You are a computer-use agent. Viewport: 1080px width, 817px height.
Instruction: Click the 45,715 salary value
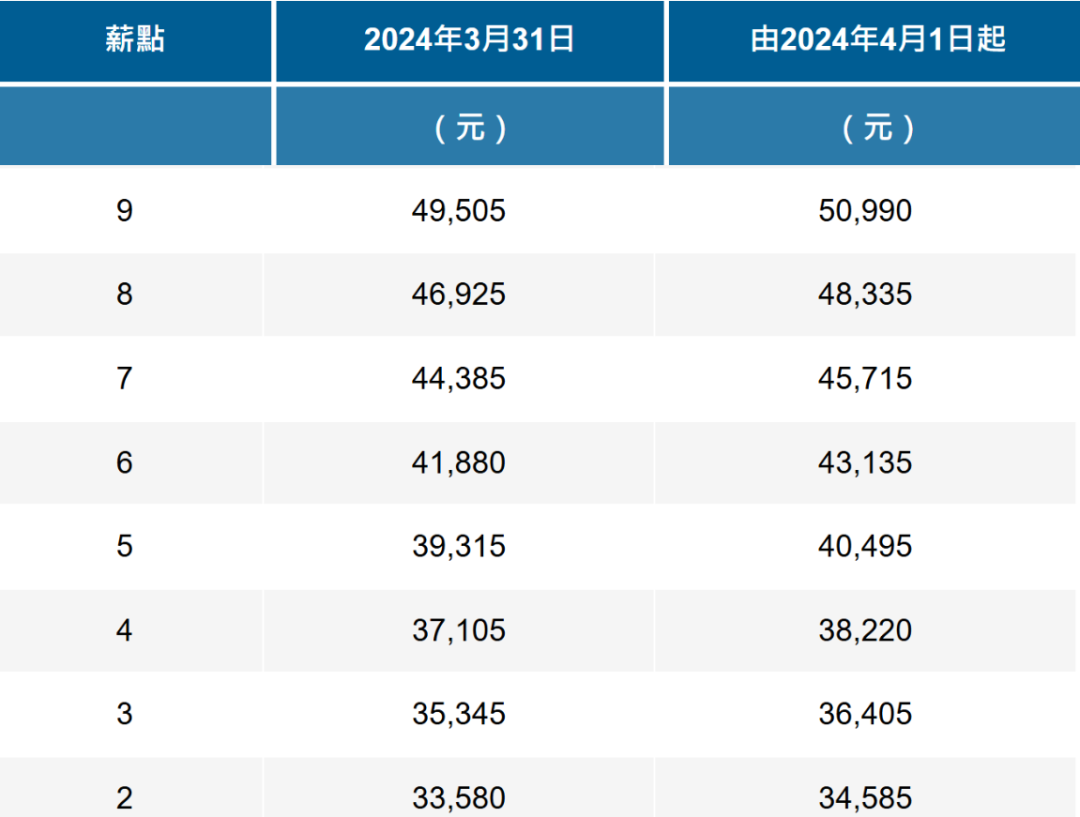[x=865, y=379]
